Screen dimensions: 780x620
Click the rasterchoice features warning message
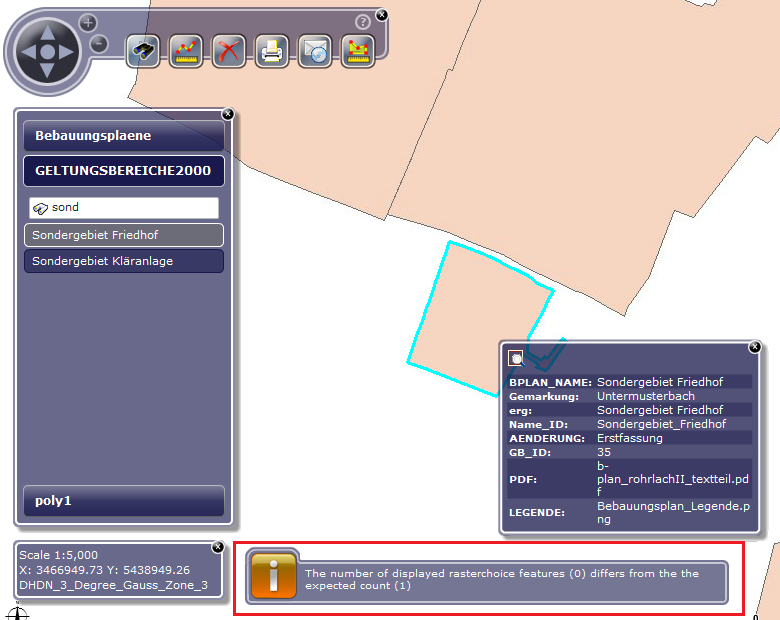point(502,579)
